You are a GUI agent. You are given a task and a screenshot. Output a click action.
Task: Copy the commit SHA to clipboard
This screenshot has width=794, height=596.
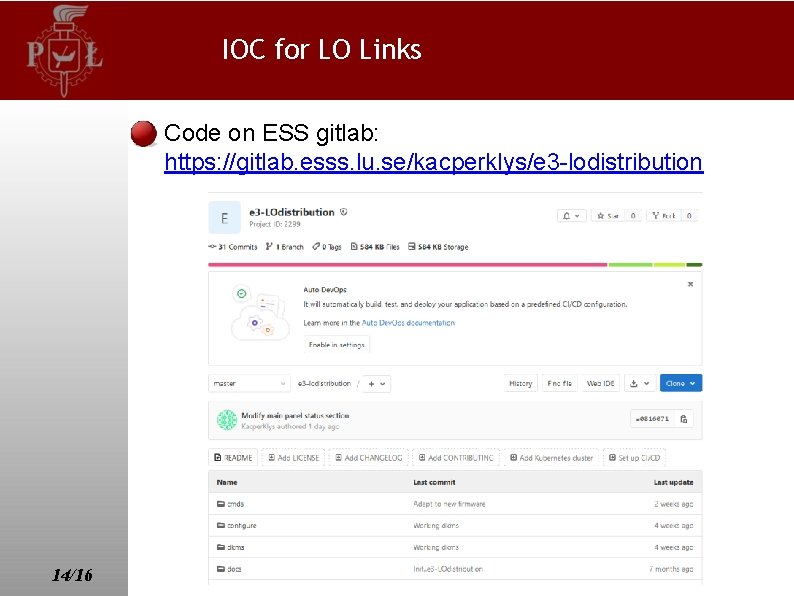pos(684,419)
